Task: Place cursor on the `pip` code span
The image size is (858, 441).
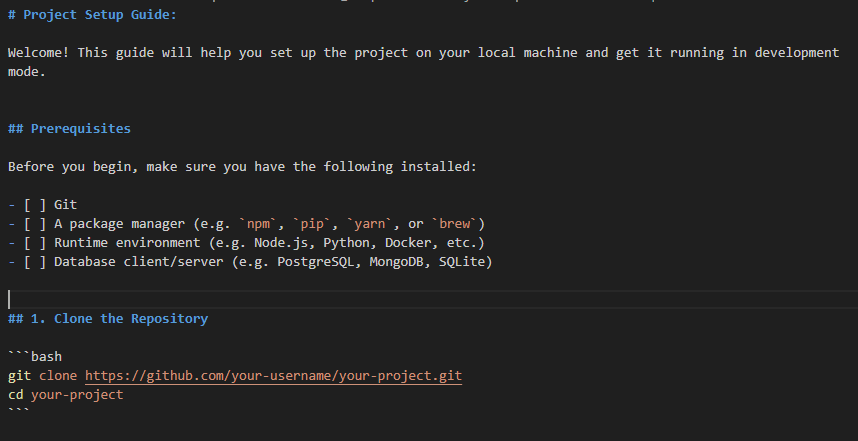Action: (x=312, y=224)
